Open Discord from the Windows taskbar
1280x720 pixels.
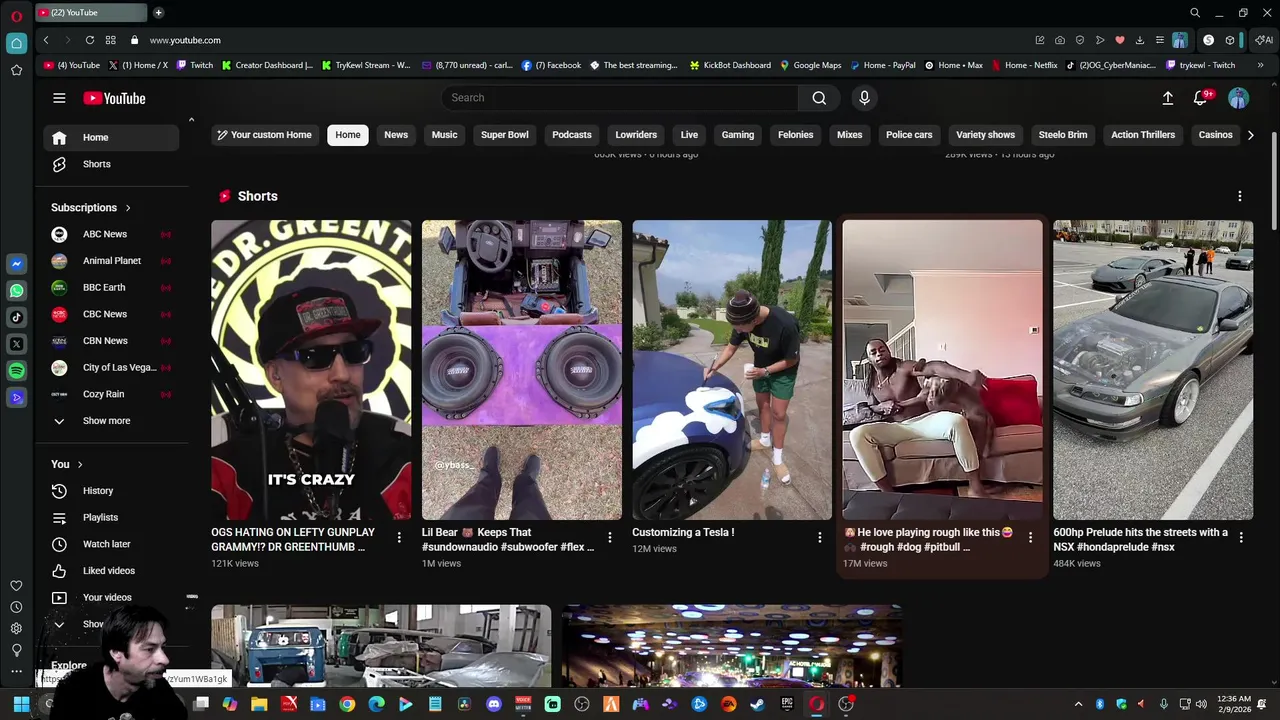point(493,704)
